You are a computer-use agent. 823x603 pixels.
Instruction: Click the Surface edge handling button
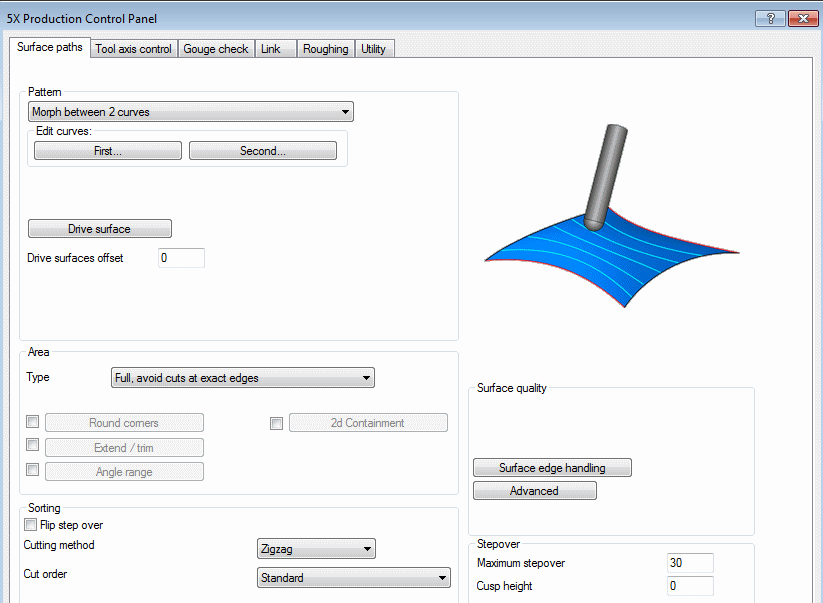click(552, 468)
